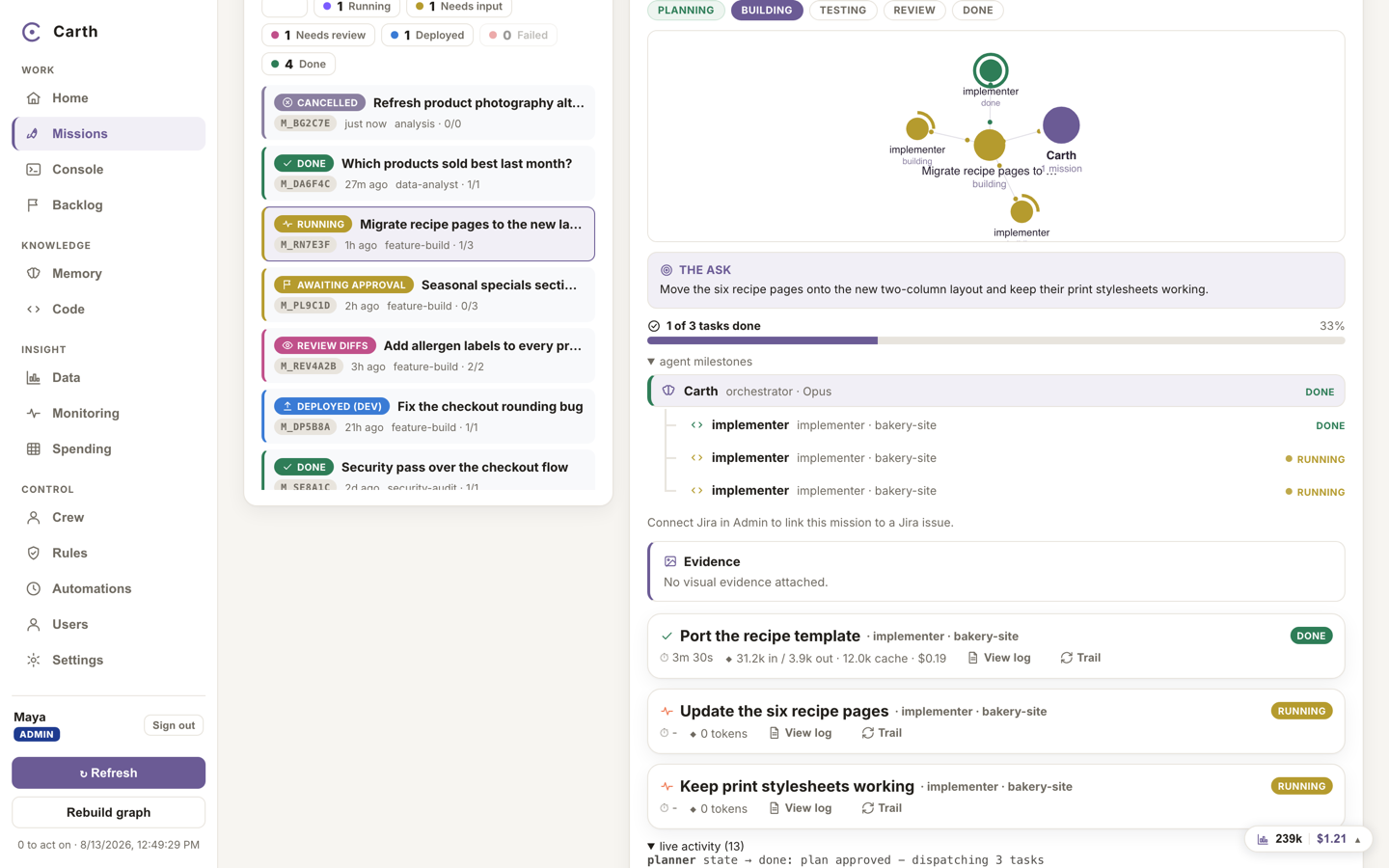Viewport: 1389px width, 868px height.
Task: Collapse the live activity section
Action: pos(695,847)
